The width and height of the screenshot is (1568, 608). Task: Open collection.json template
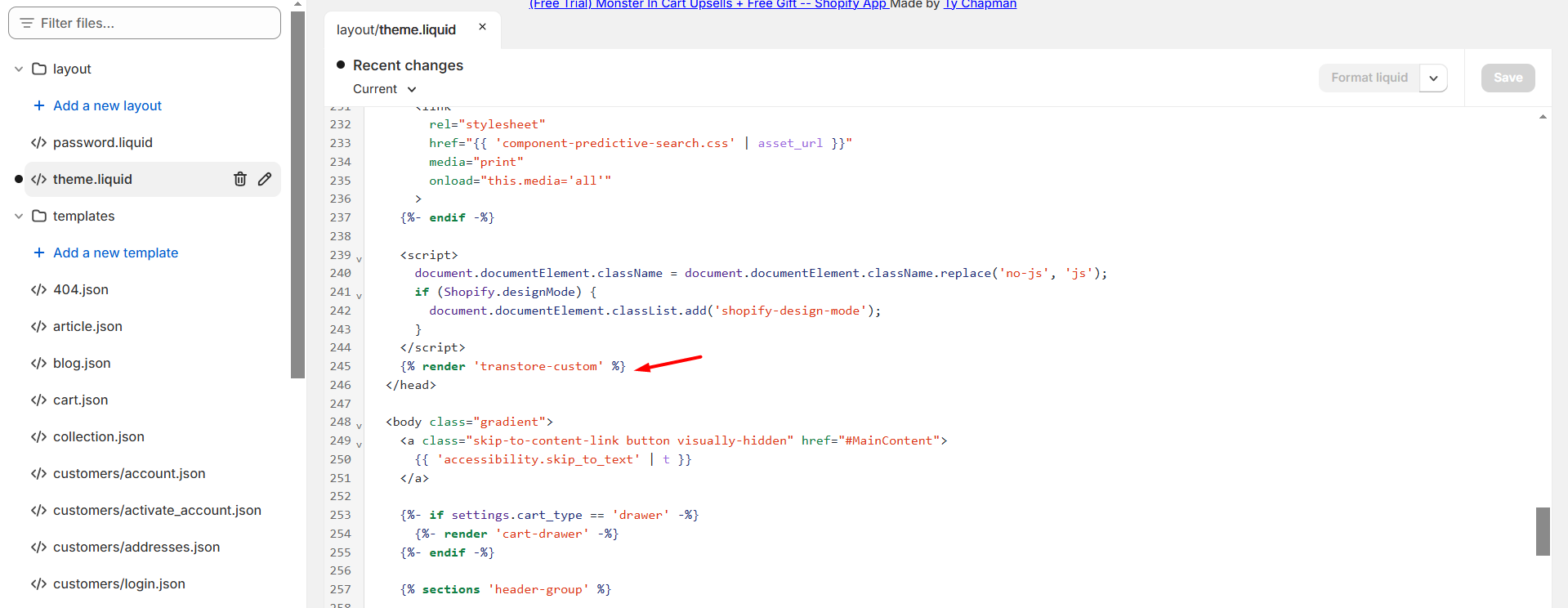(99, 436)
